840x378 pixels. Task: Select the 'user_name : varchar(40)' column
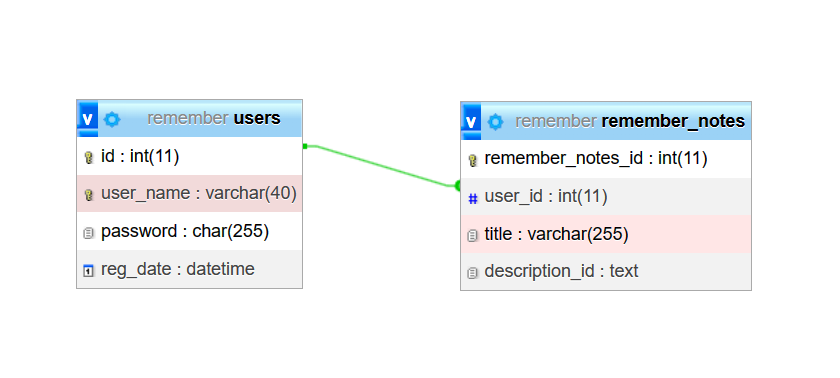190,193
